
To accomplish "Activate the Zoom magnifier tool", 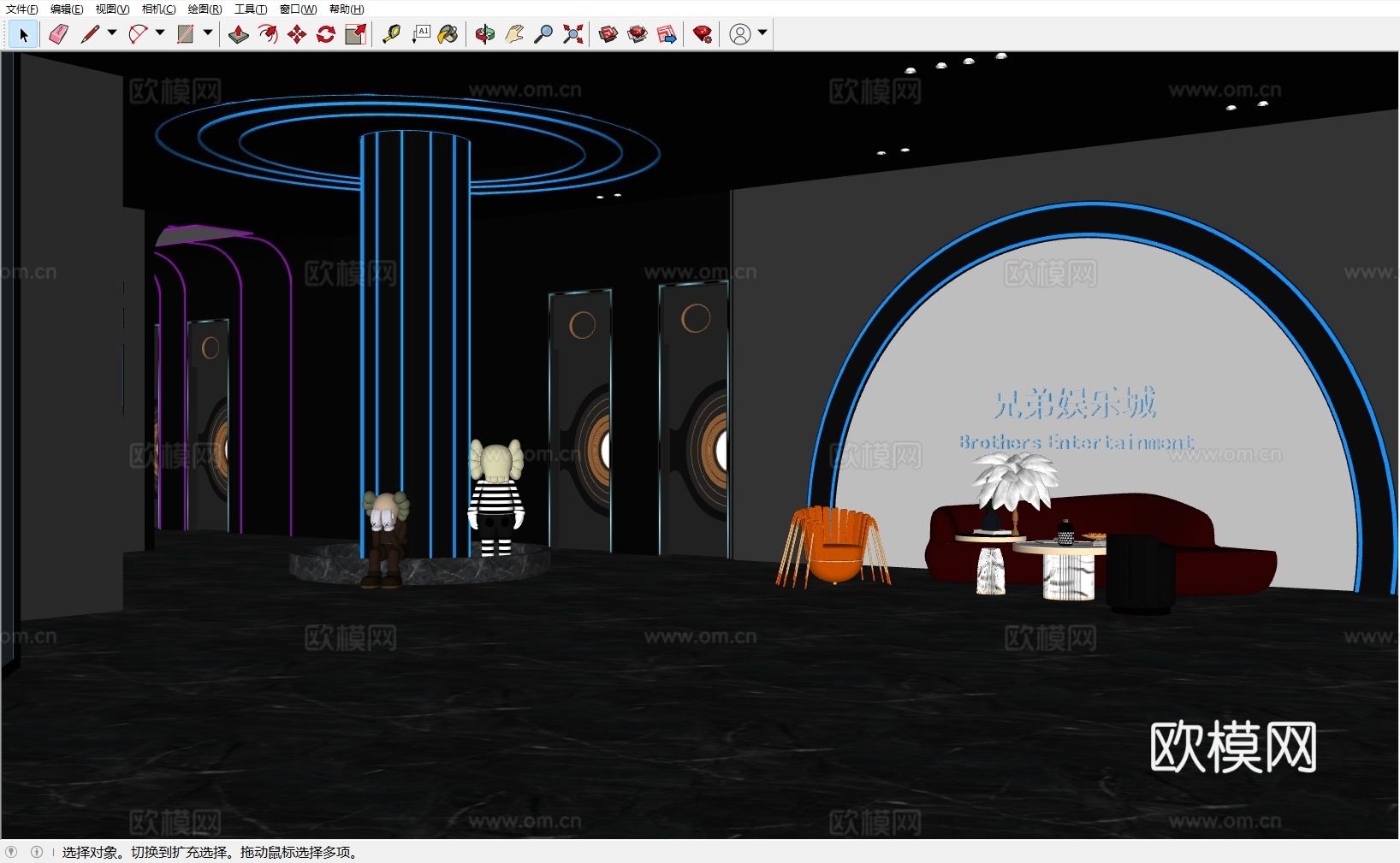I will tap(543, 34).
